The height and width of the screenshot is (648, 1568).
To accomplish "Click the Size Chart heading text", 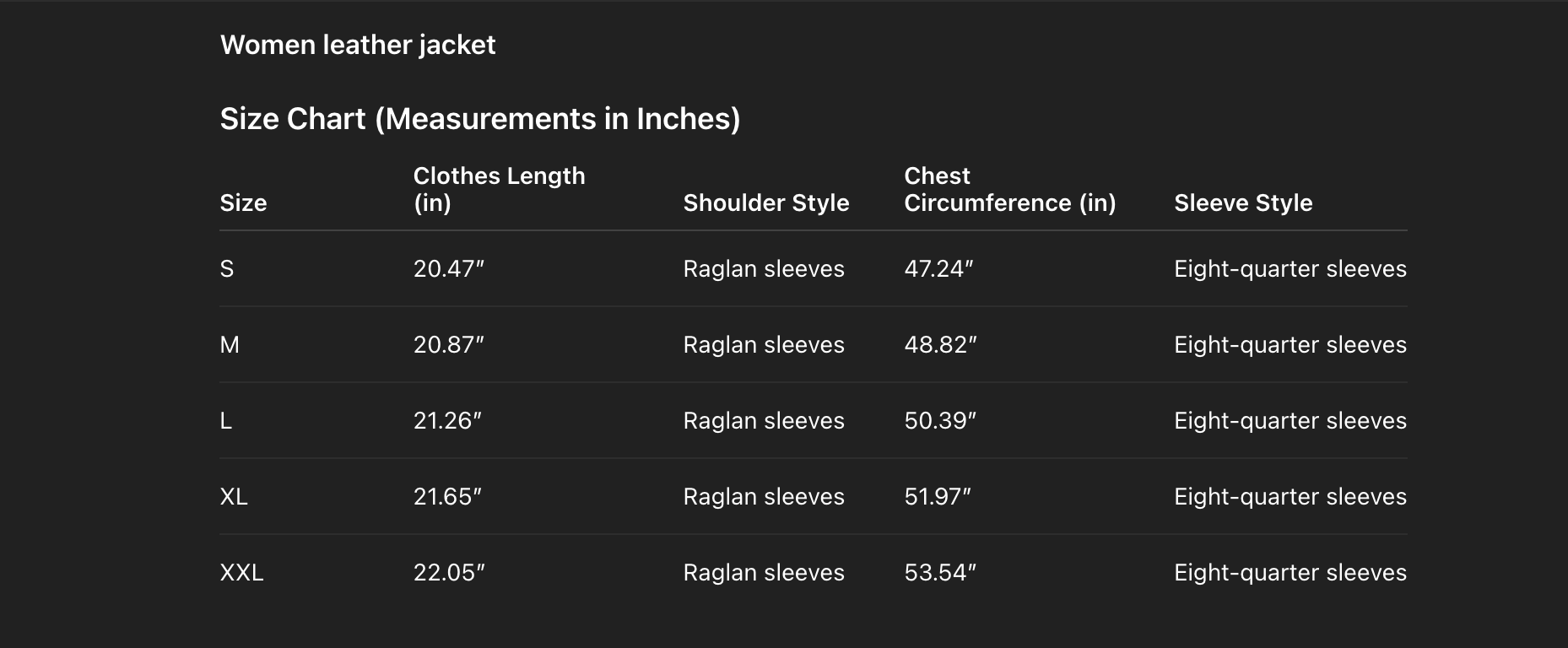I will (x=479, y=119).
